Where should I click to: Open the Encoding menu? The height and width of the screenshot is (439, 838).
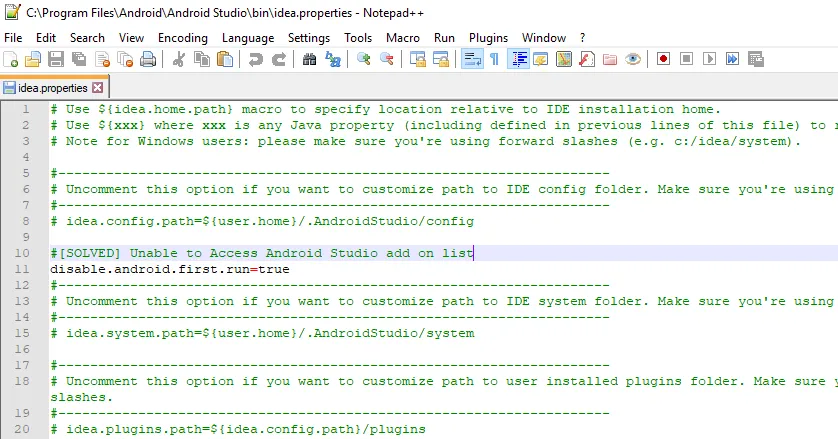coord(183,38)
